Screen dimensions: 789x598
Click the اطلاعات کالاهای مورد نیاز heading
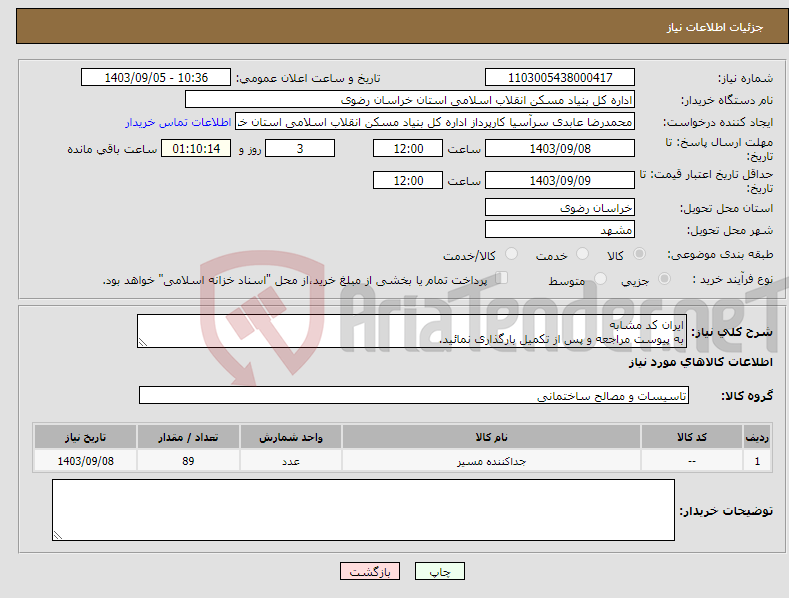pyautogui.click(x=700, y=362)
